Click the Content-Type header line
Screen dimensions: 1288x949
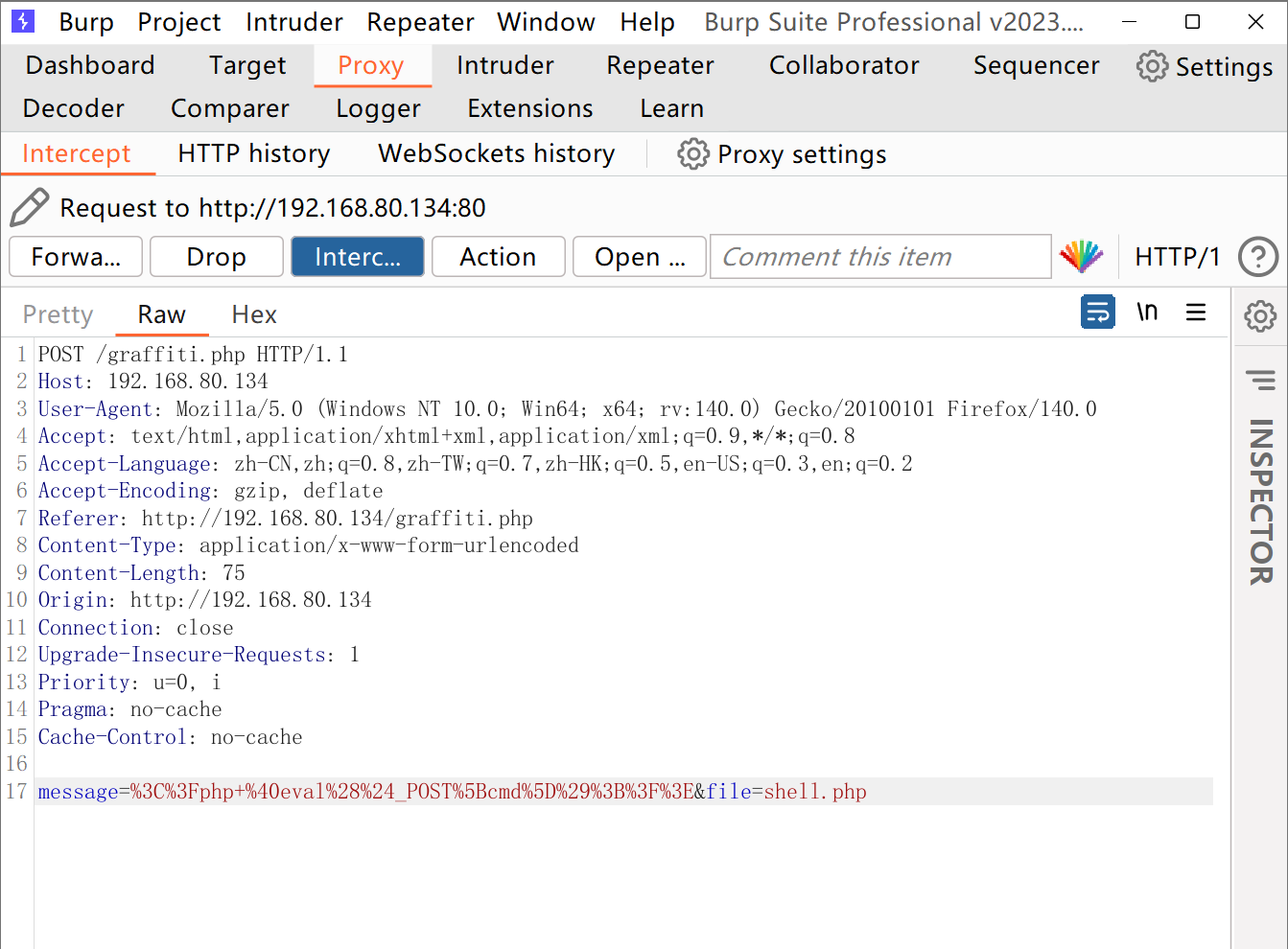tap(308, 545)
